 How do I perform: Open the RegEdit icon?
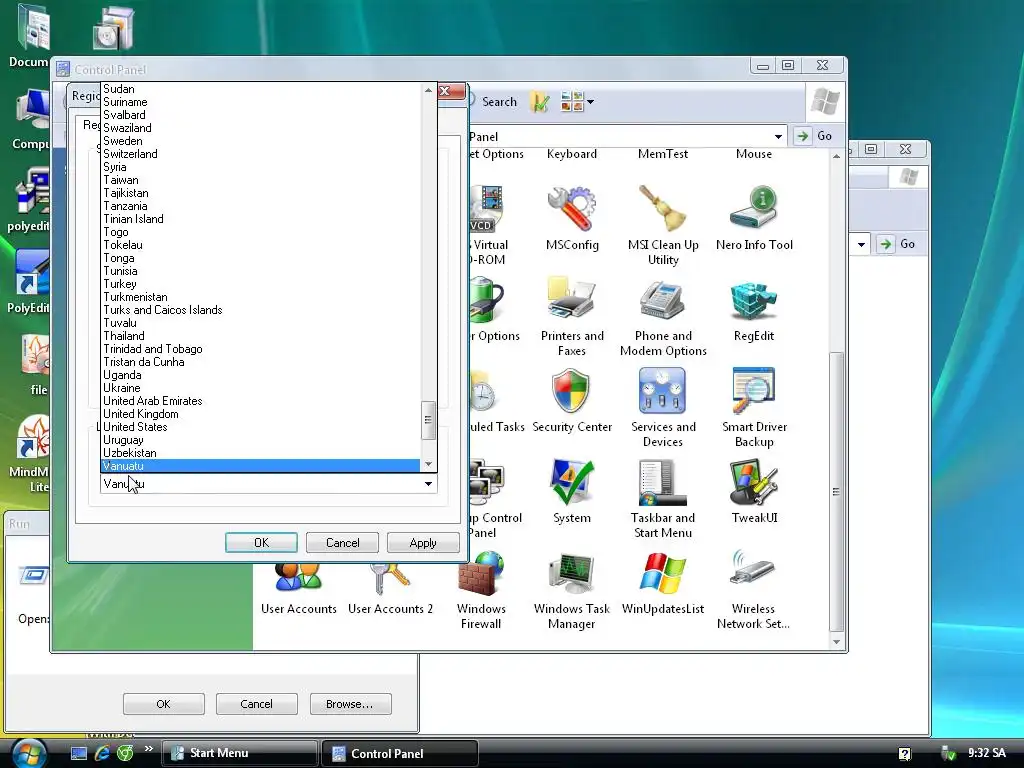[754, 310]
